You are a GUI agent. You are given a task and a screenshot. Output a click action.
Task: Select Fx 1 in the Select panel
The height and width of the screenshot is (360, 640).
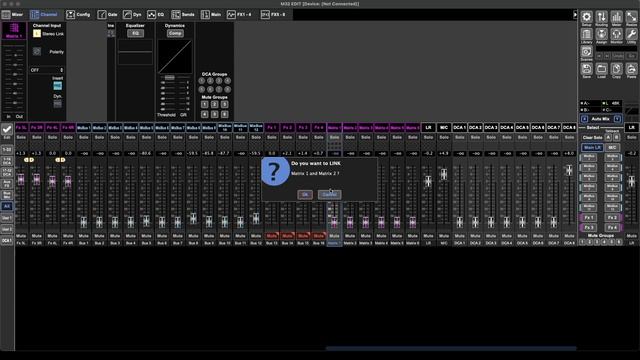click(589, 218)
